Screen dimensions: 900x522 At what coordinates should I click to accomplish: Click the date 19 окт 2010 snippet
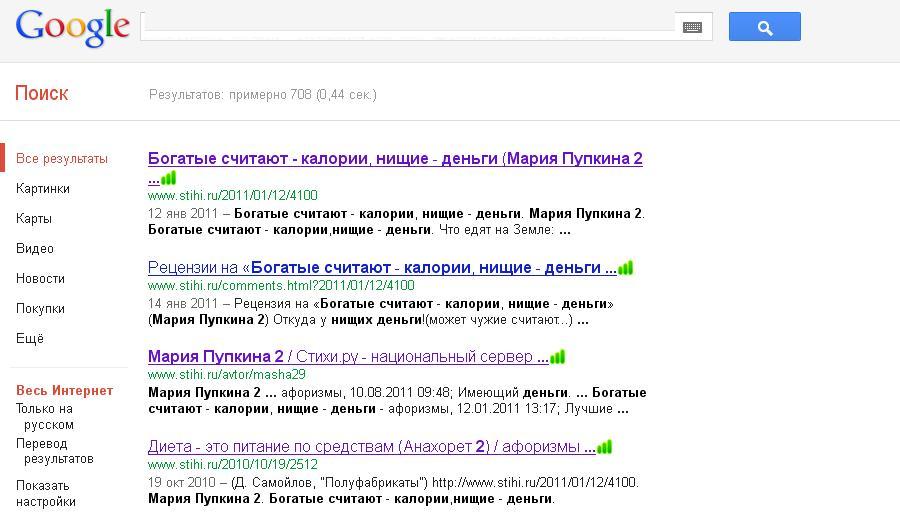tap(182, 482)
